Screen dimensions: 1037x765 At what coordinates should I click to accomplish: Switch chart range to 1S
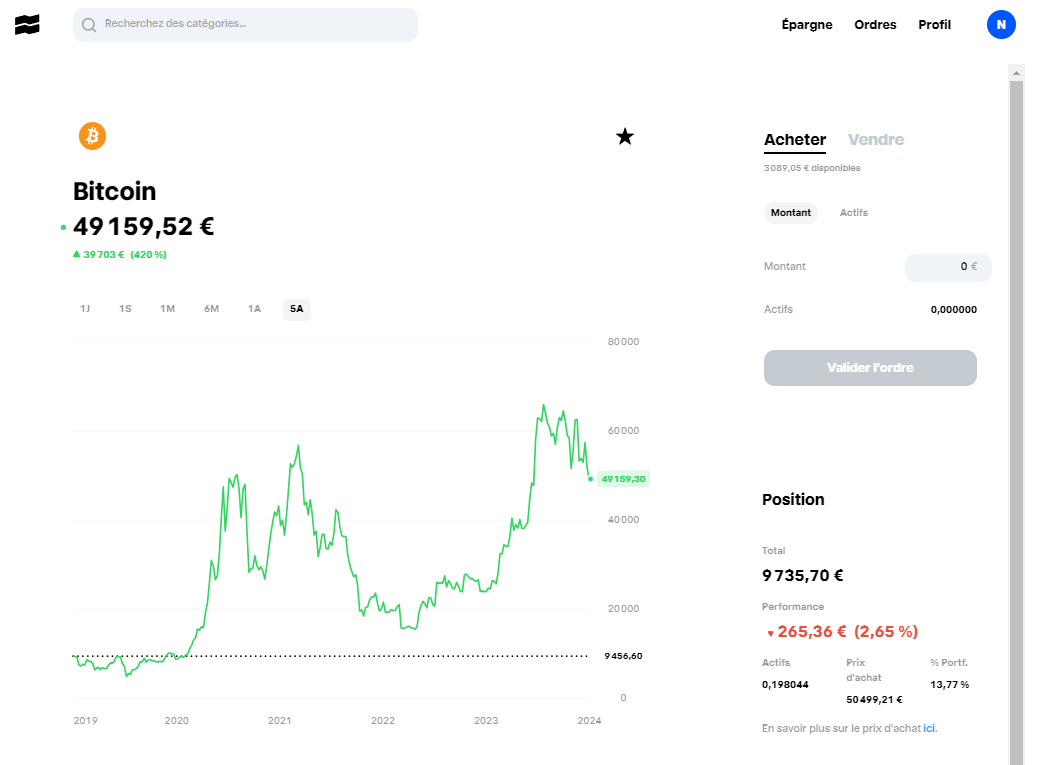pos(125,309)
